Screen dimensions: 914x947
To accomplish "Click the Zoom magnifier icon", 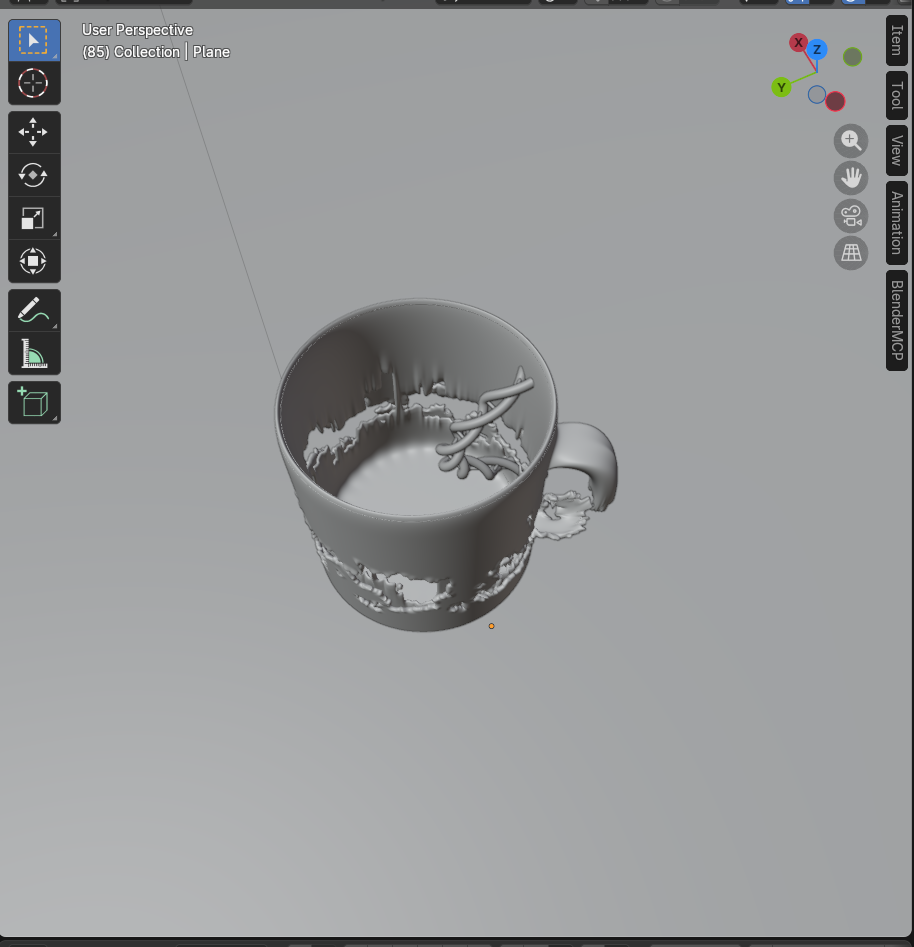I will click(x=851, y=140).
